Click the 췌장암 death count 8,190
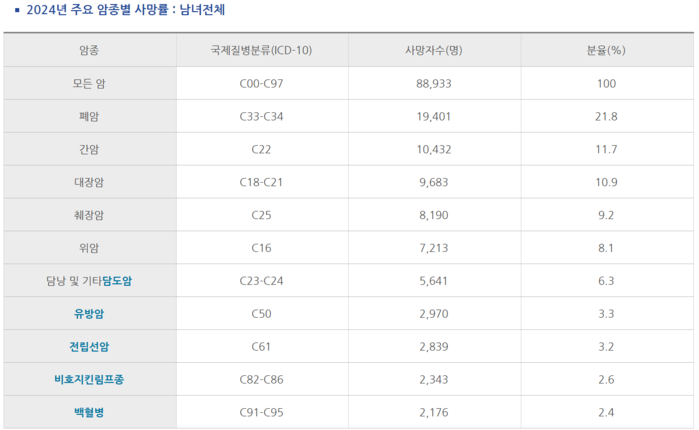The image size is (699, 430). tap(434, 215)
